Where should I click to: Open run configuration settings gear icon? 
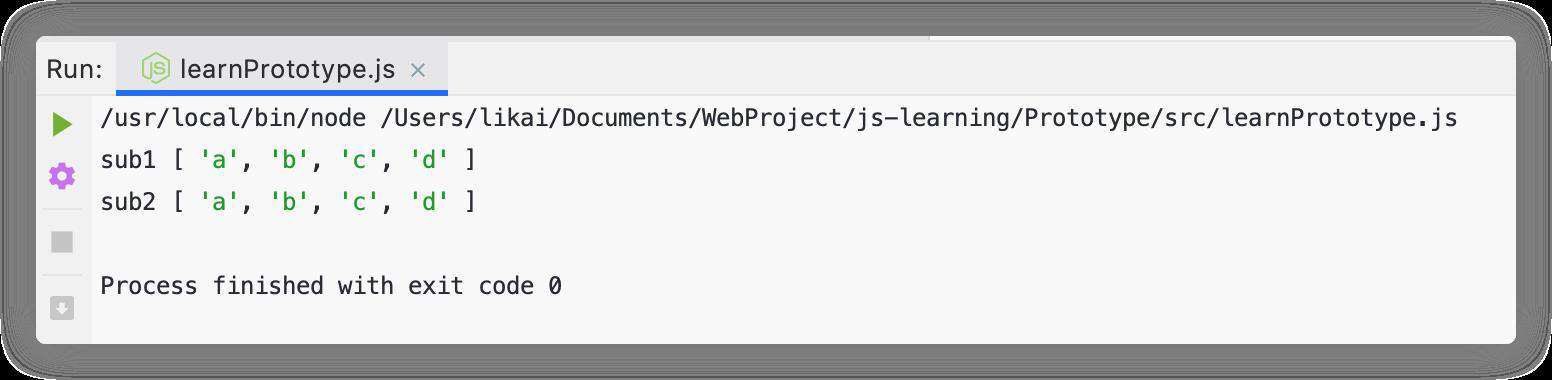[62, 177]
